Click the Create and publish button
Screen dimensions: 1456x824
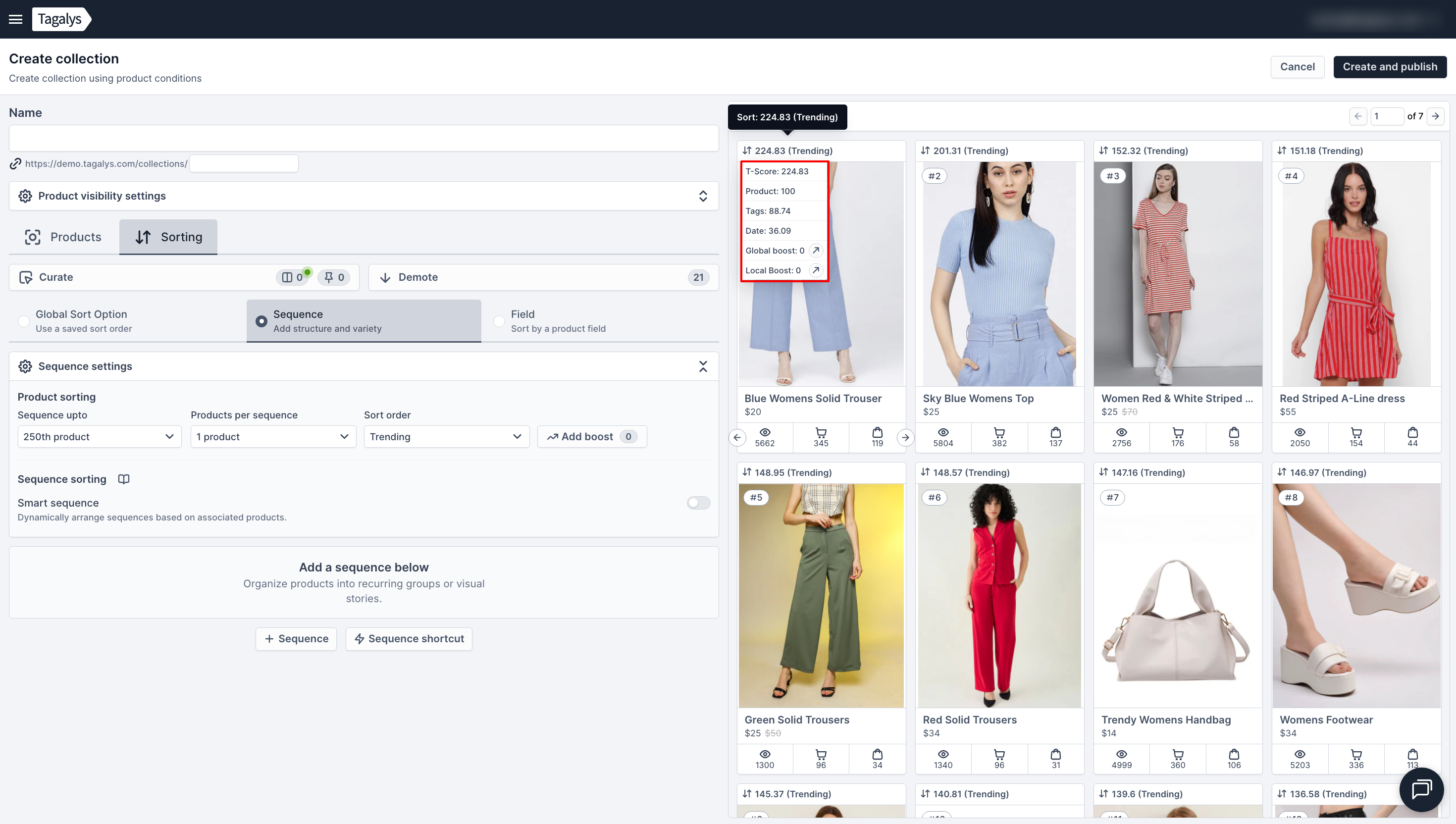tap(1389, 67)
